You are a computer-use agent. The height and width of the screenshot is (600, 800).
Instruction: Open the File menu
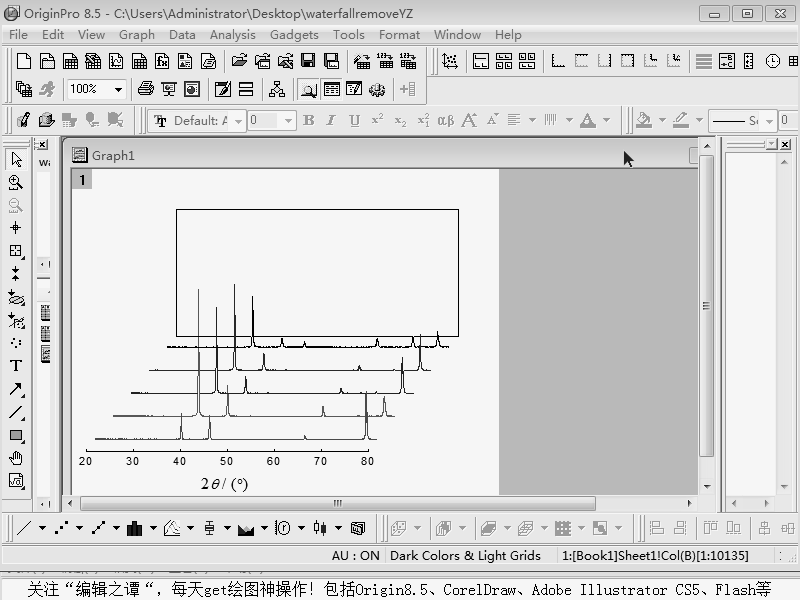[18, 35]
